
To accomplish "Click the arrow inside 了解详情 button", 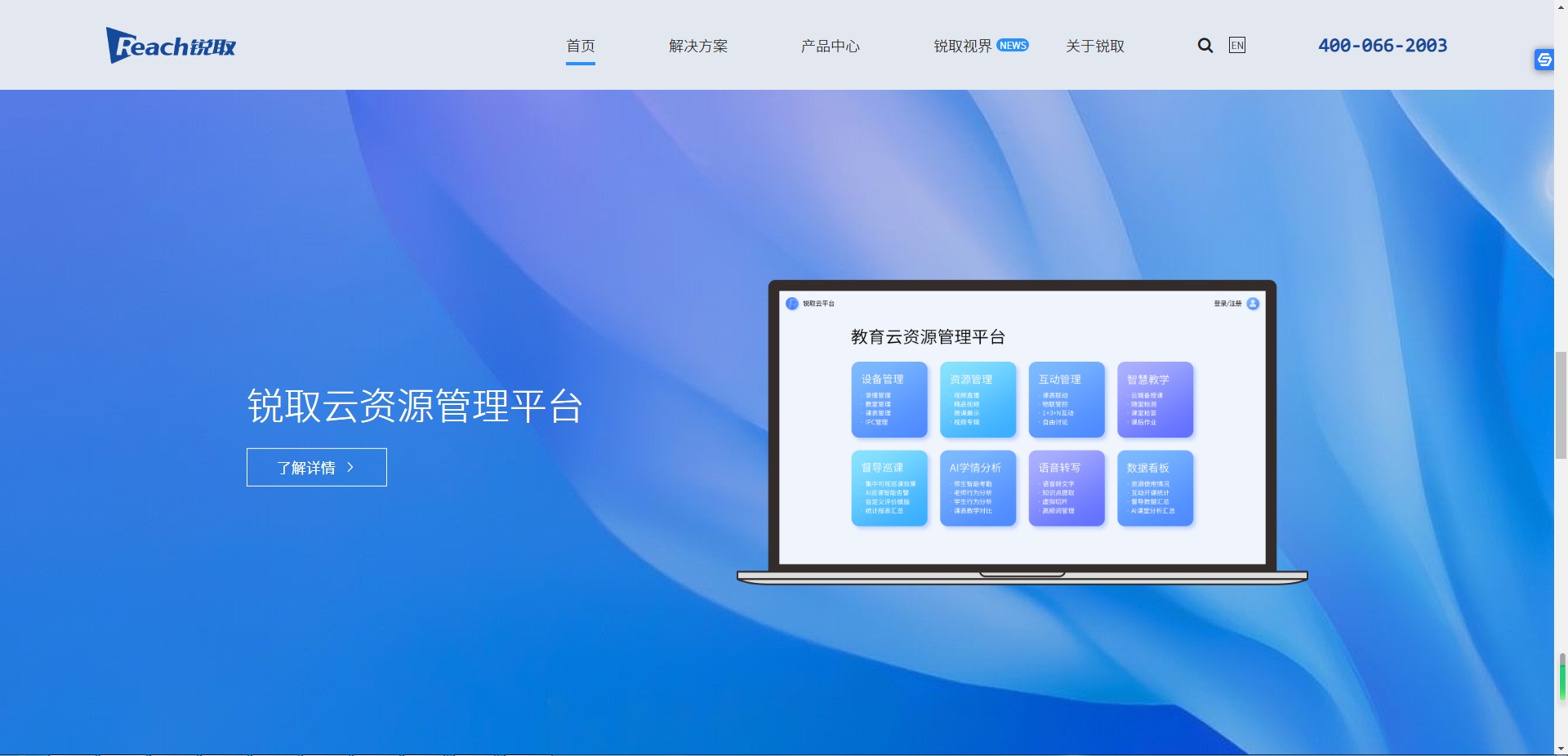I will point(350,467).
